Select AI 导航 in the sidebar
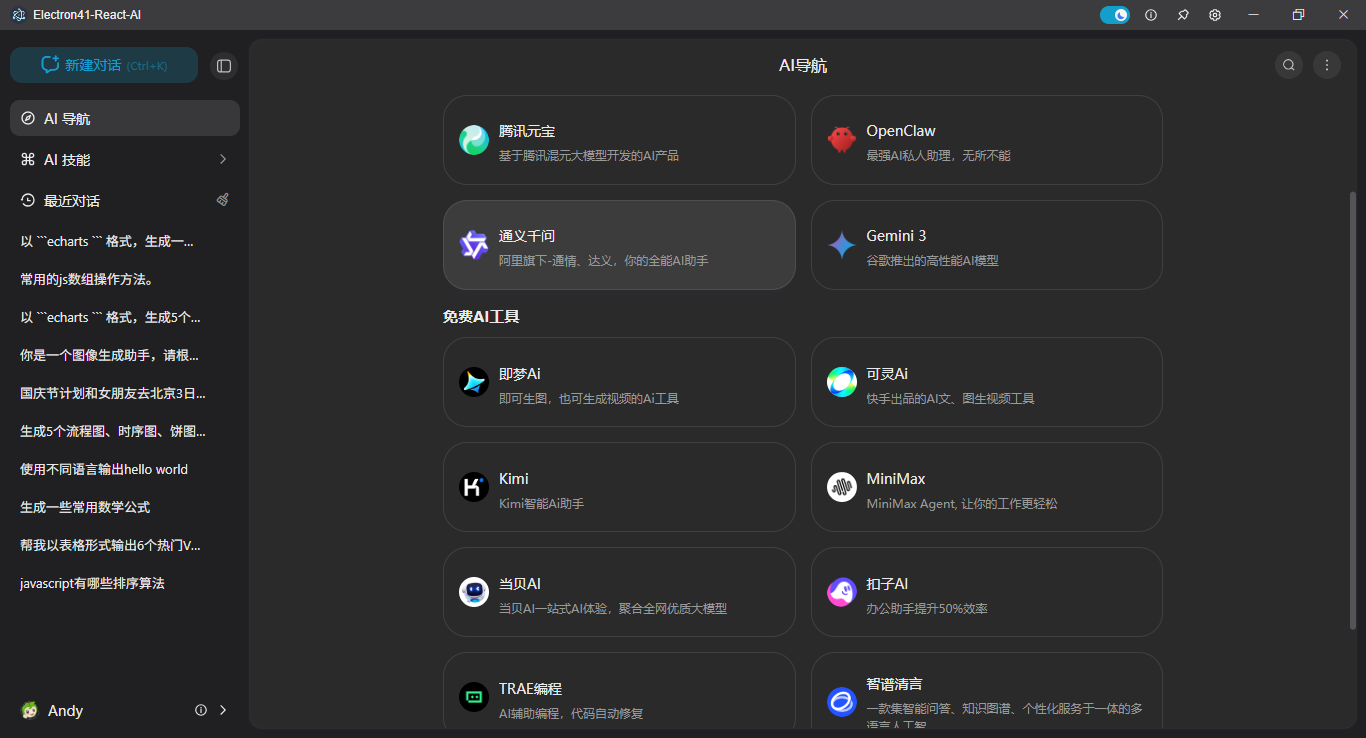1366x738 pixels. pos(125,118)
